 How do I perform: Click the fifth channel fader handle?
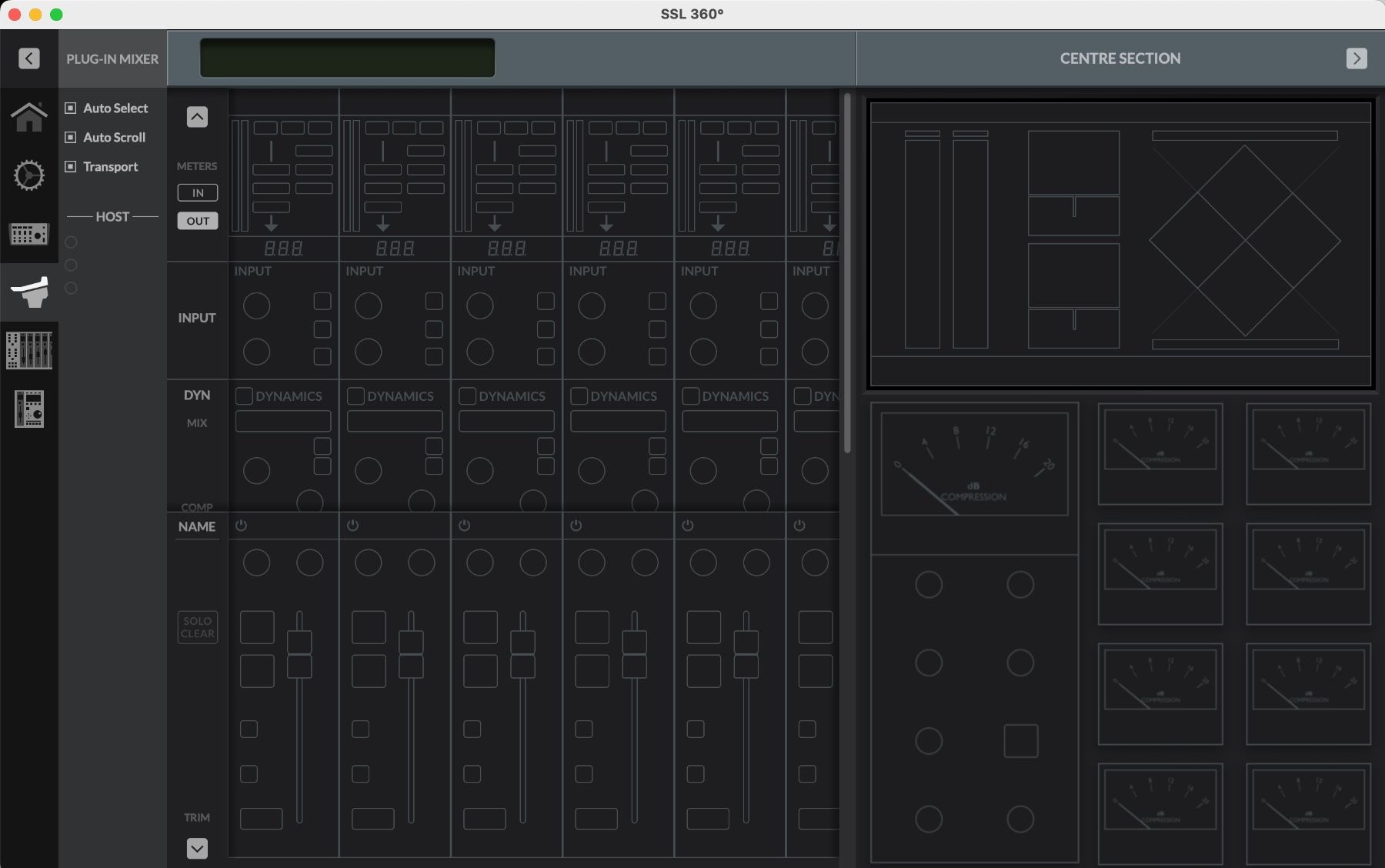click(x=746, y=654)
